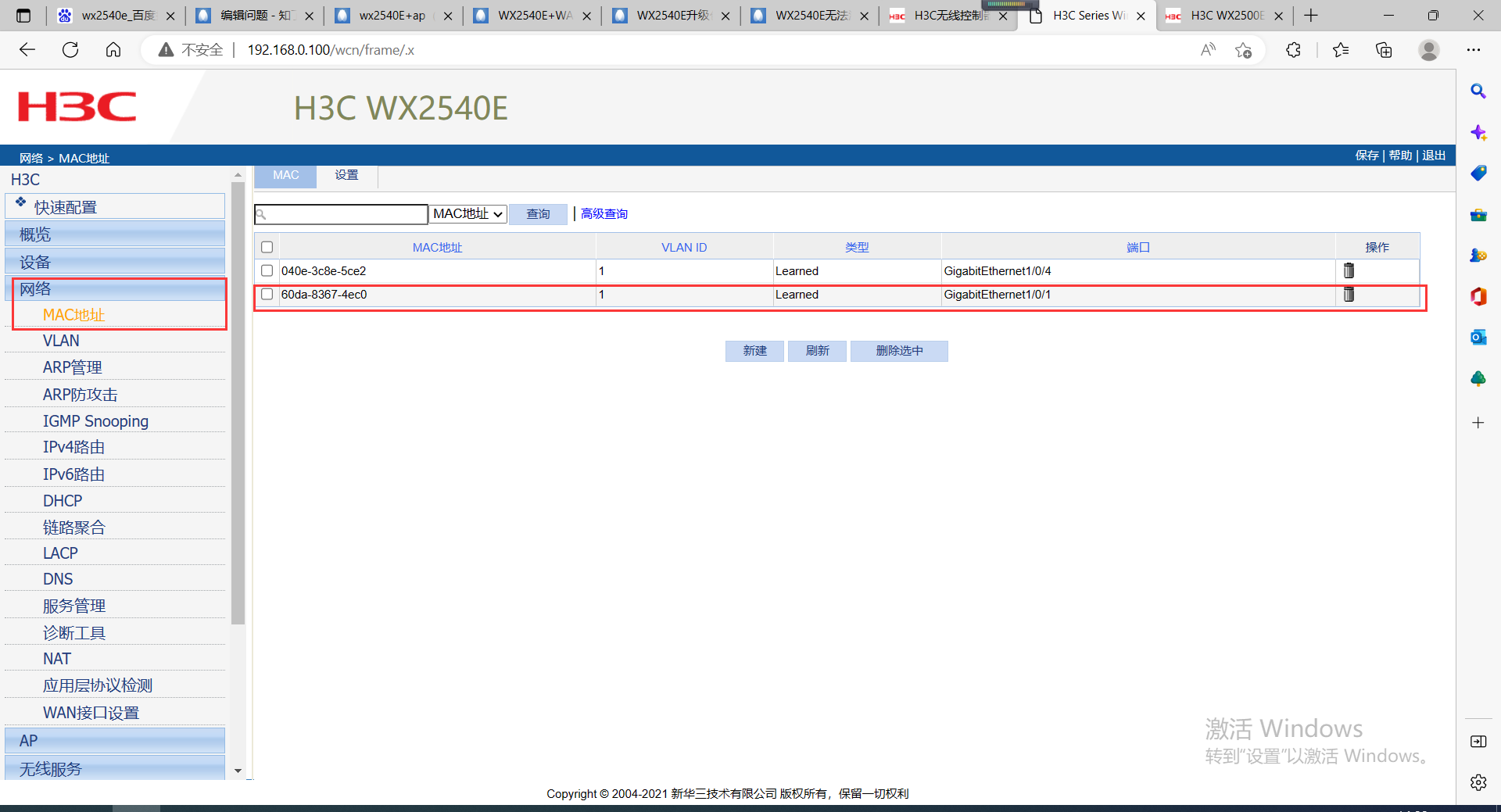The image size is (1501, 812).
Task: Open the Games sidebar icon
Action: pyautogui.click(x=1478, y=255)
